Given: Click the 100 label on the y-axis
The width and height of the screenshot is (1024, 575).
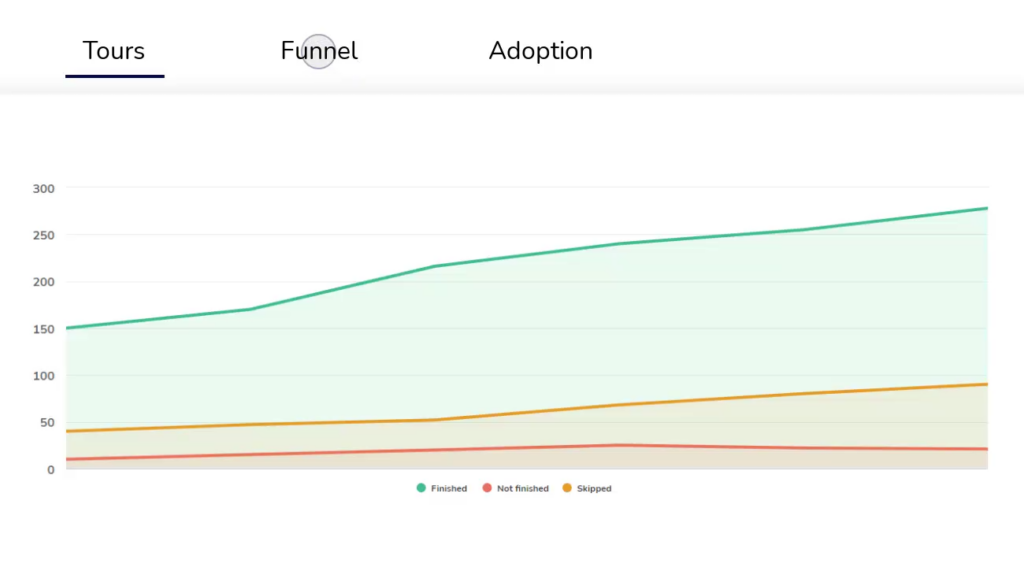Looking at the screenshot, I should [44, 376].
